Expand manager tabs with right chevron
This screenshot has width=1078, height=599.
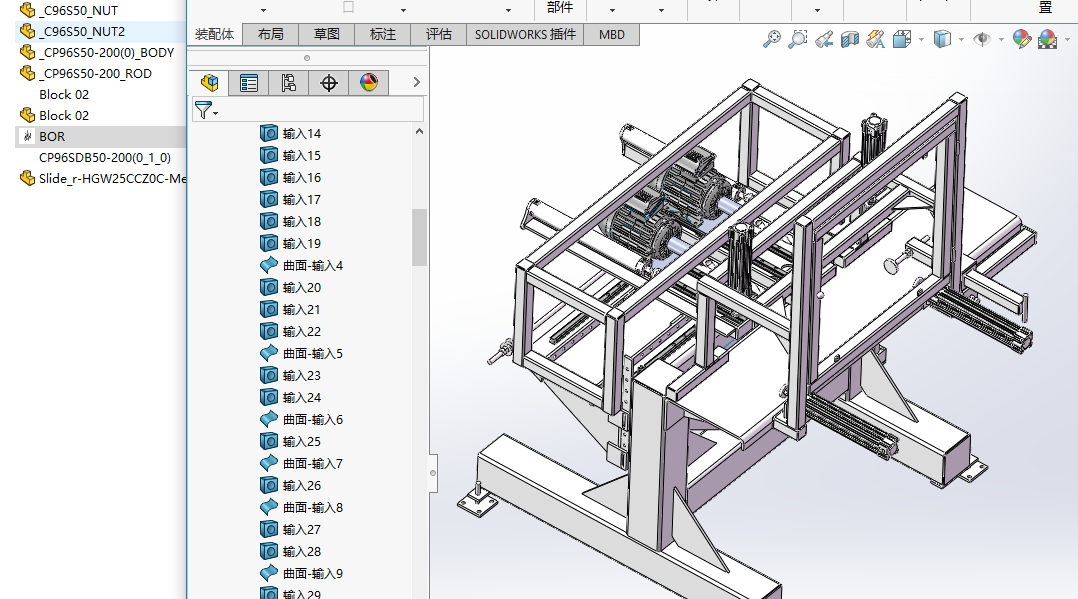[x=417, y=83]
